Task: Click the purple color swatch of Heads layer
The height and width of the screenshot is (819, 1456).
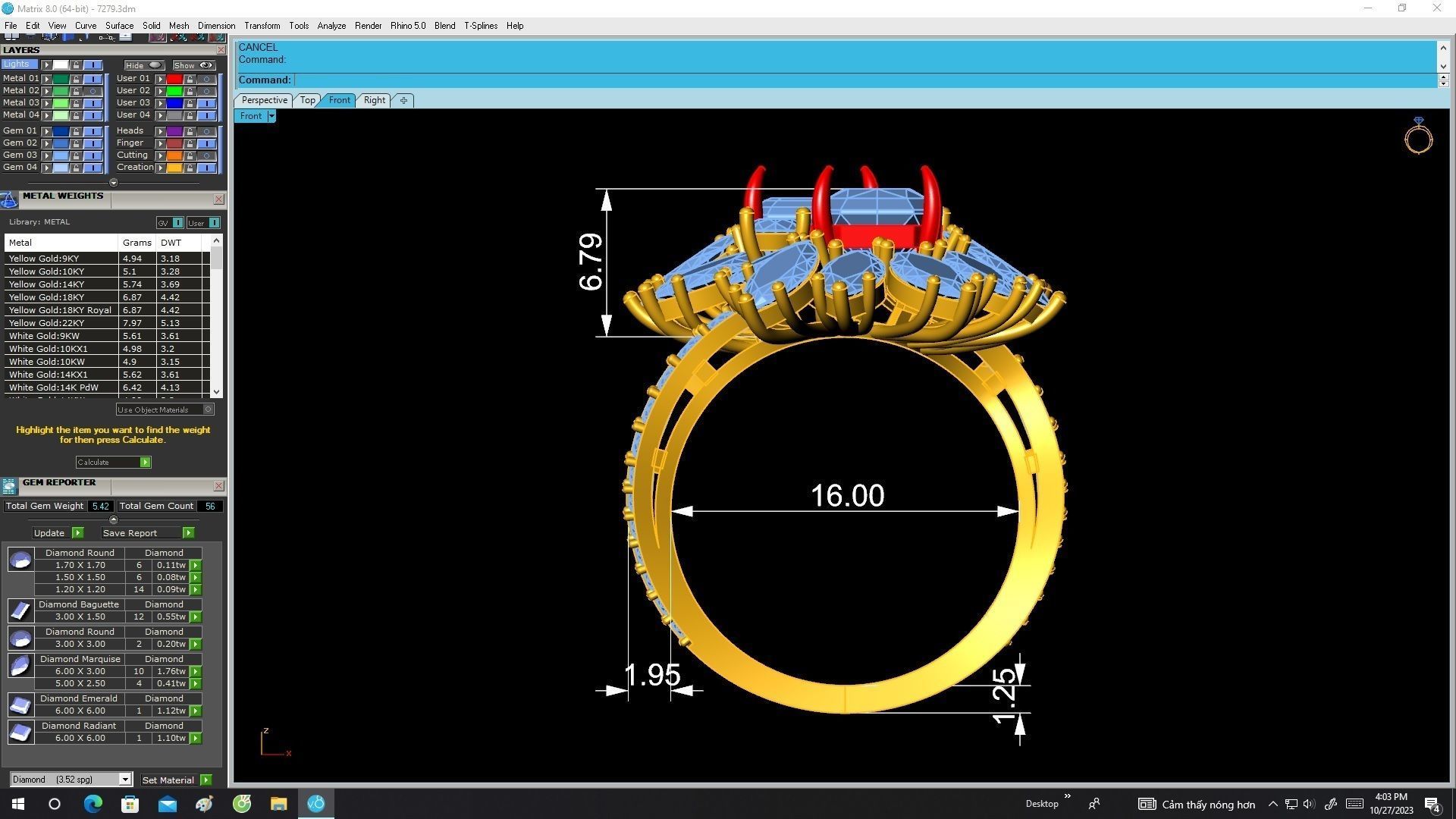Action: (x=174, y=131)
